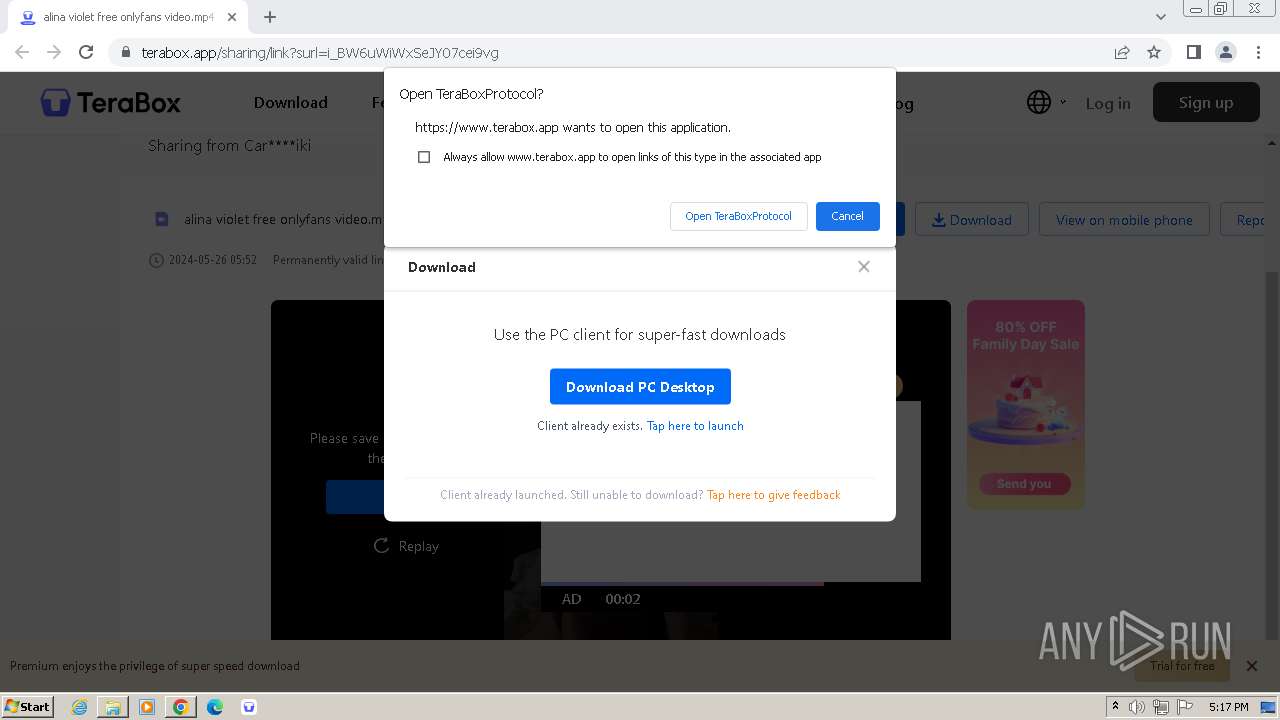Share this page using the address-bar share icon
1280x720 pixels.
click(1122, 52)
